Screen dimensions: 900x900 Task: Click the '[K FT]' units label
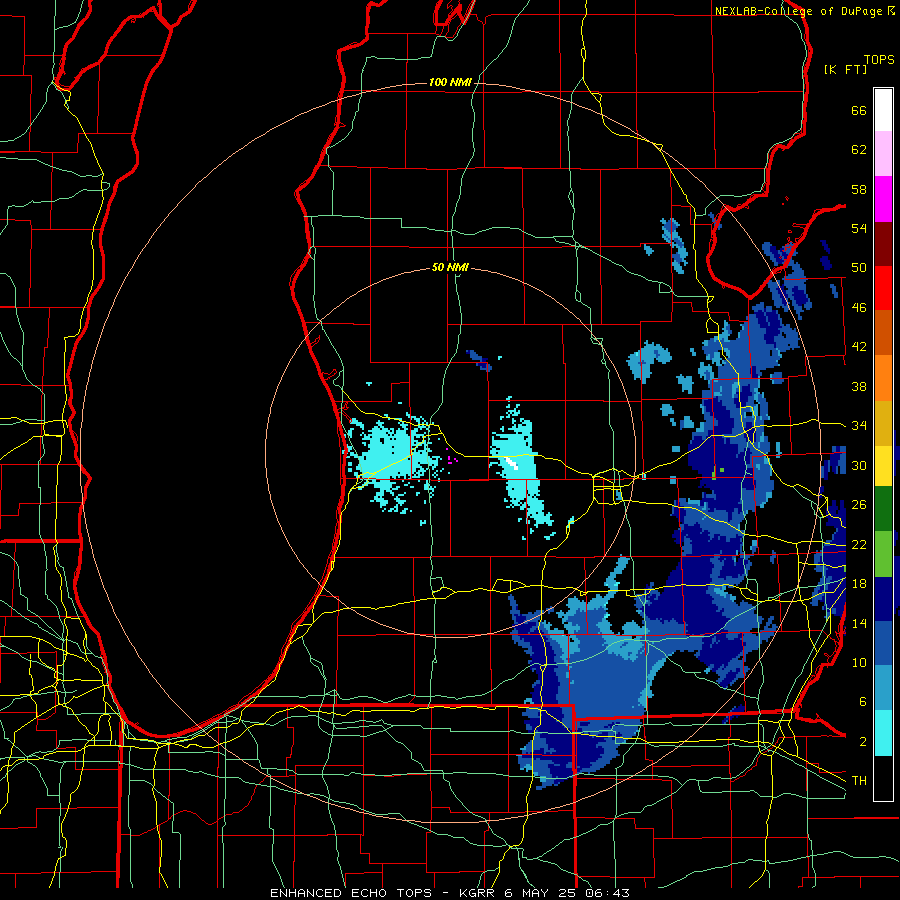845,69
